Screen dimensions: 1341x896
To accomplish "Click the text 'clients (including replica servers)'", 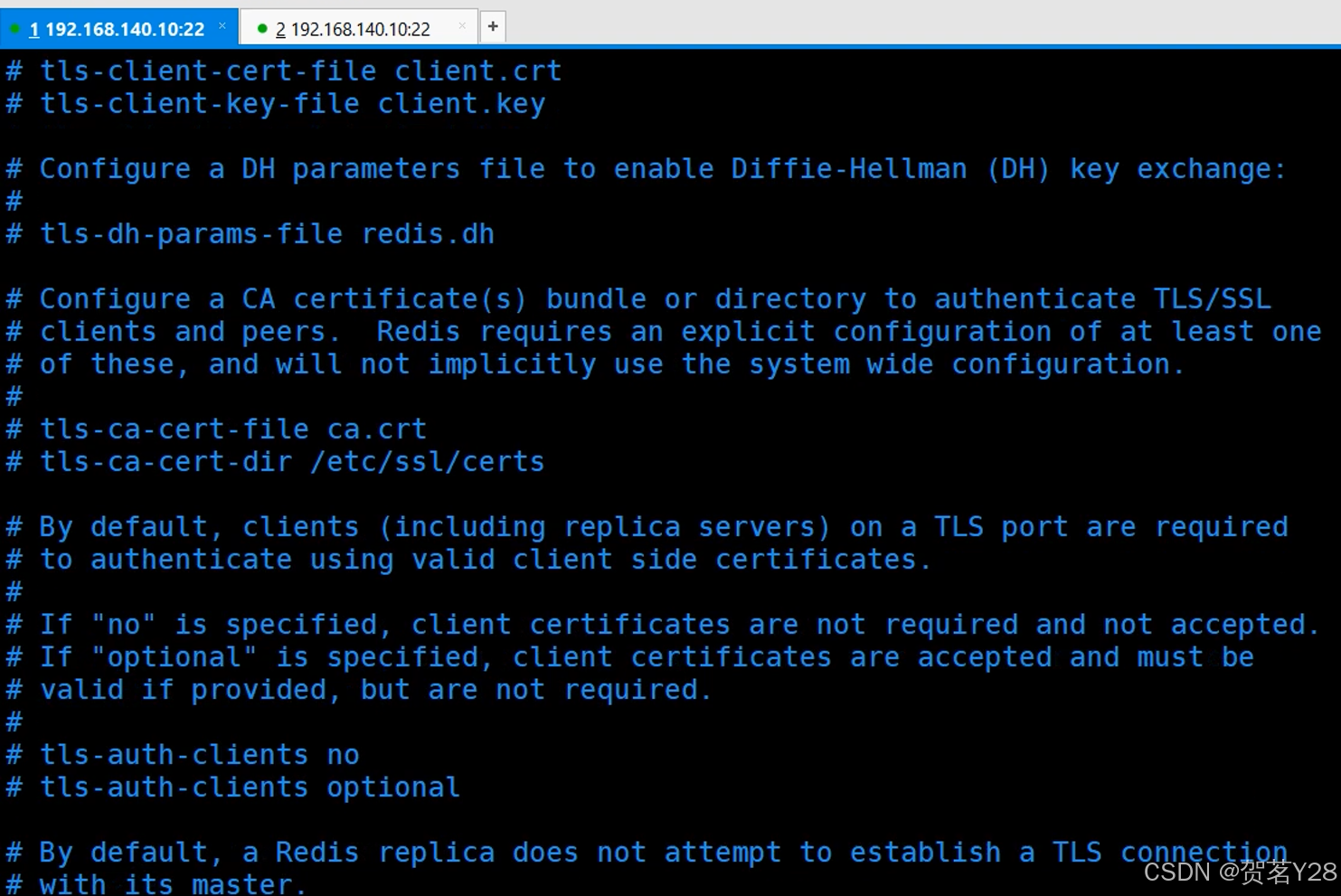I will 536,527.
